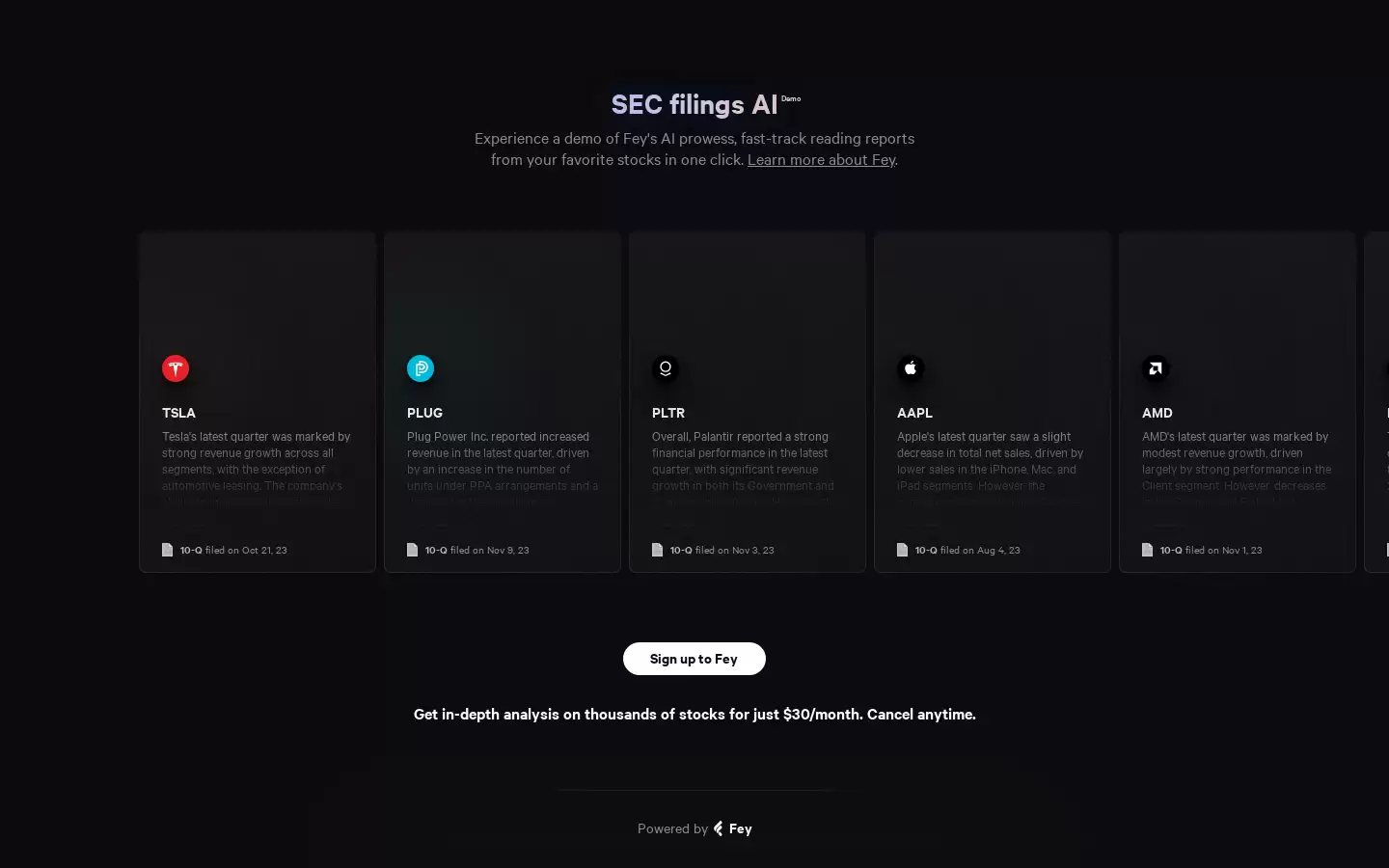Open the PLUG stock report card

point(502,401)
